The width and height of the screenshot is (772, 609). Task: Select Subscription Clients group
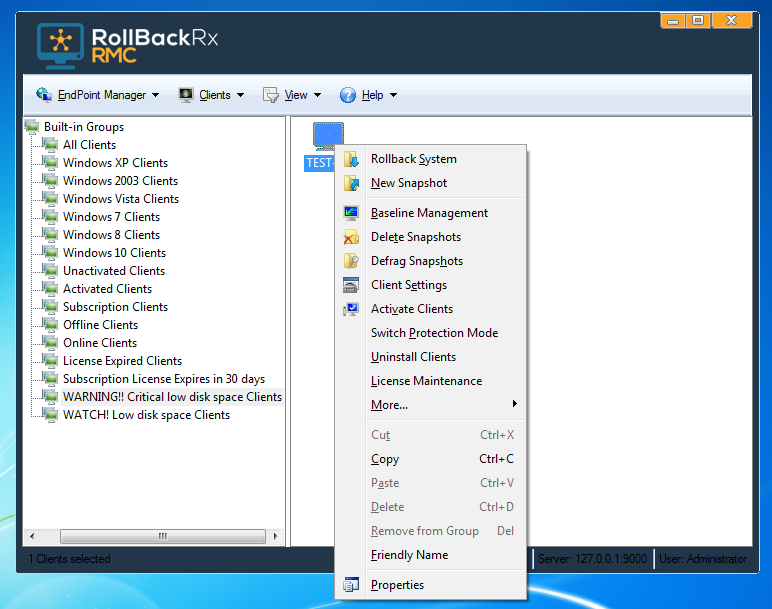pyautogui.click(x=115, y=307)
